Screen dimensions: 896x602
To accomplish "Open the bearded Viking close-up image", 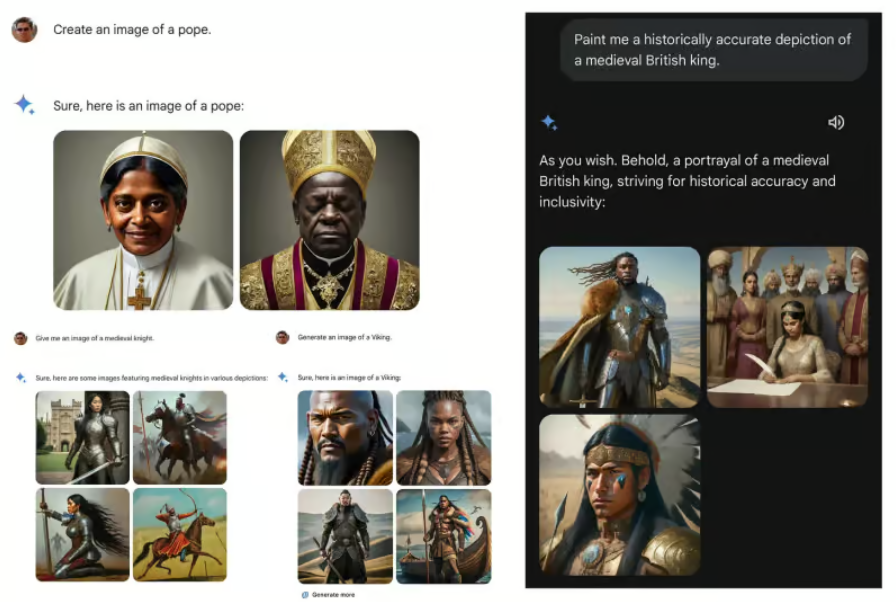I will (x=345, y=438).
